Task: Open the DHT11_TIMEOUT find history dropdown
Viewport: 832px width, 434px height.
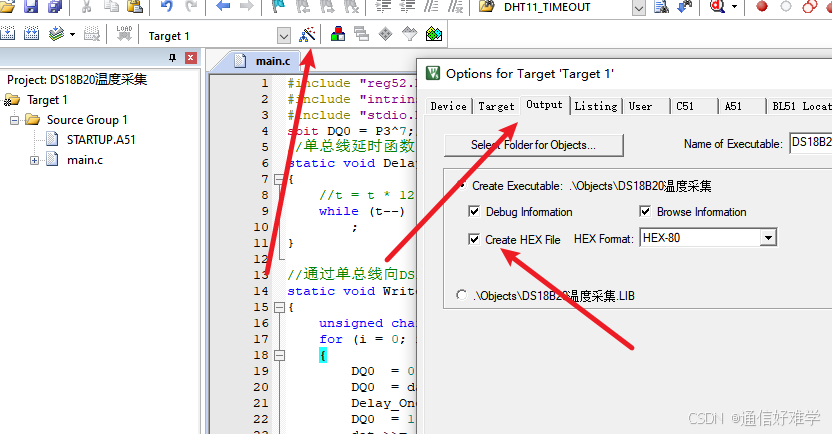Action: [639, 8]
